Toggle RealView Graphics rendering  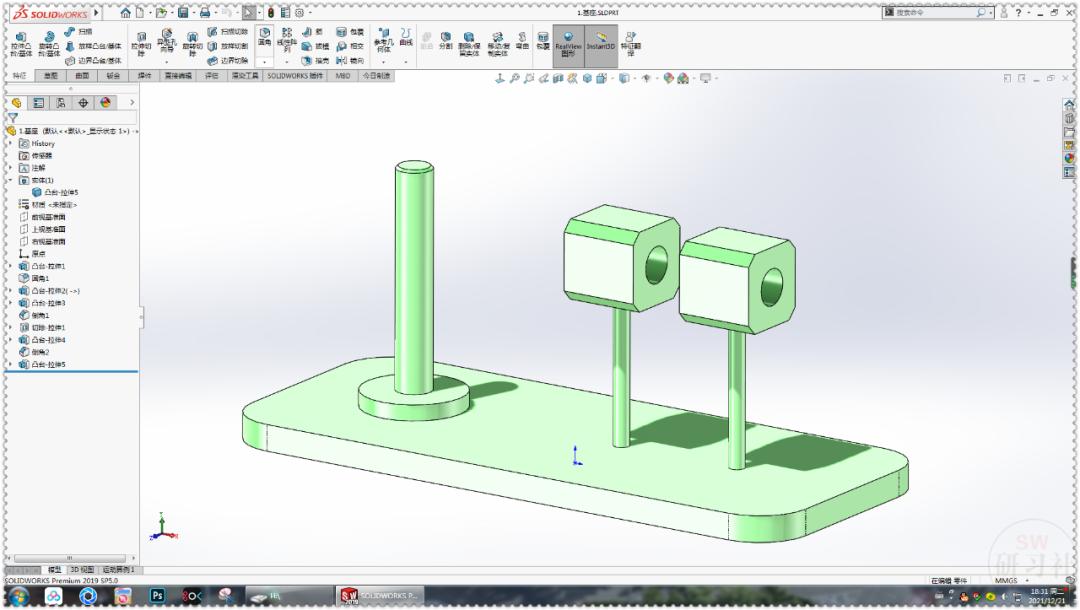568,42
